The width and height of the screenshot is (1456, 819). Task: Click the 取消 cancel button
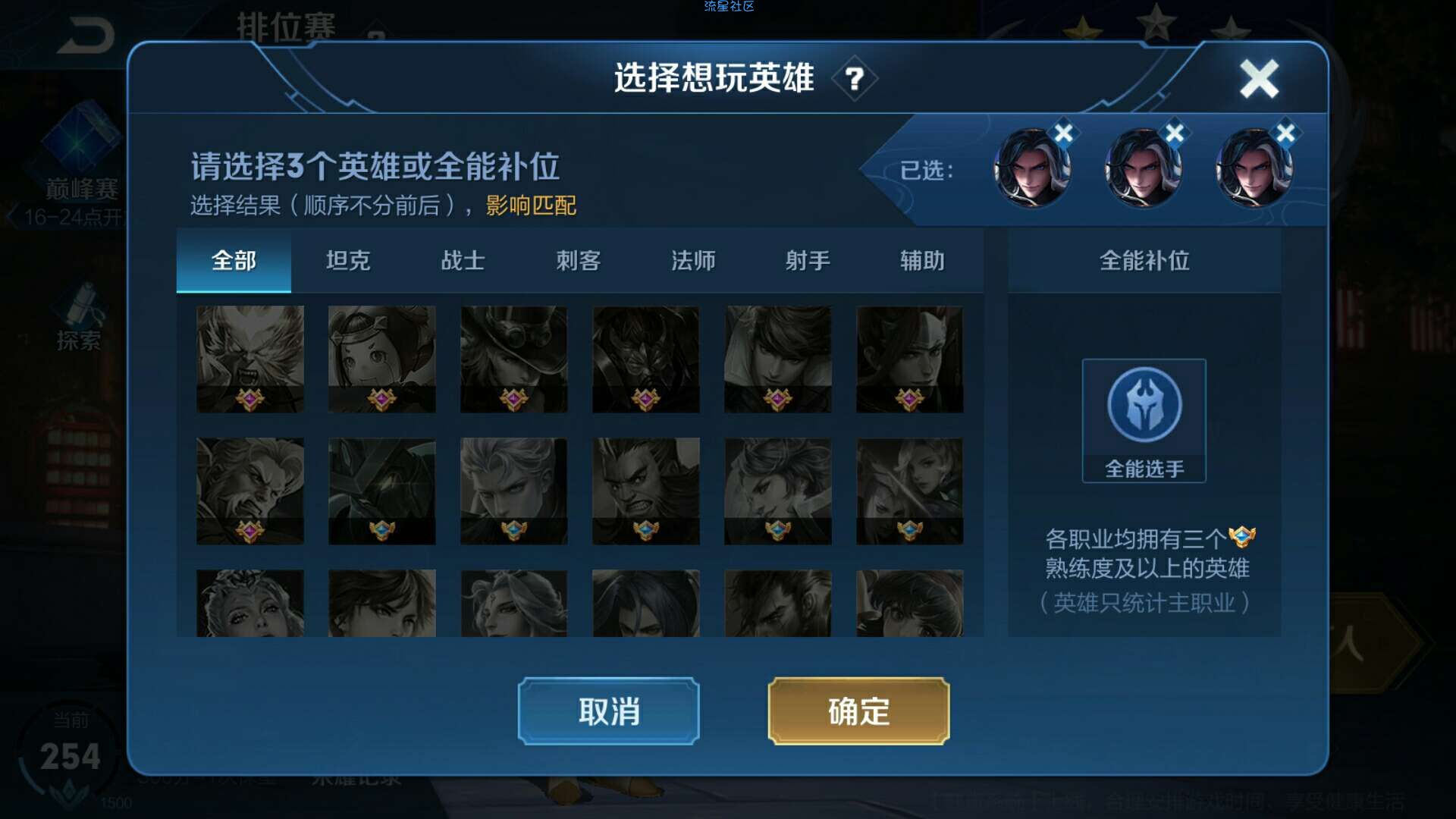point(609,711)
